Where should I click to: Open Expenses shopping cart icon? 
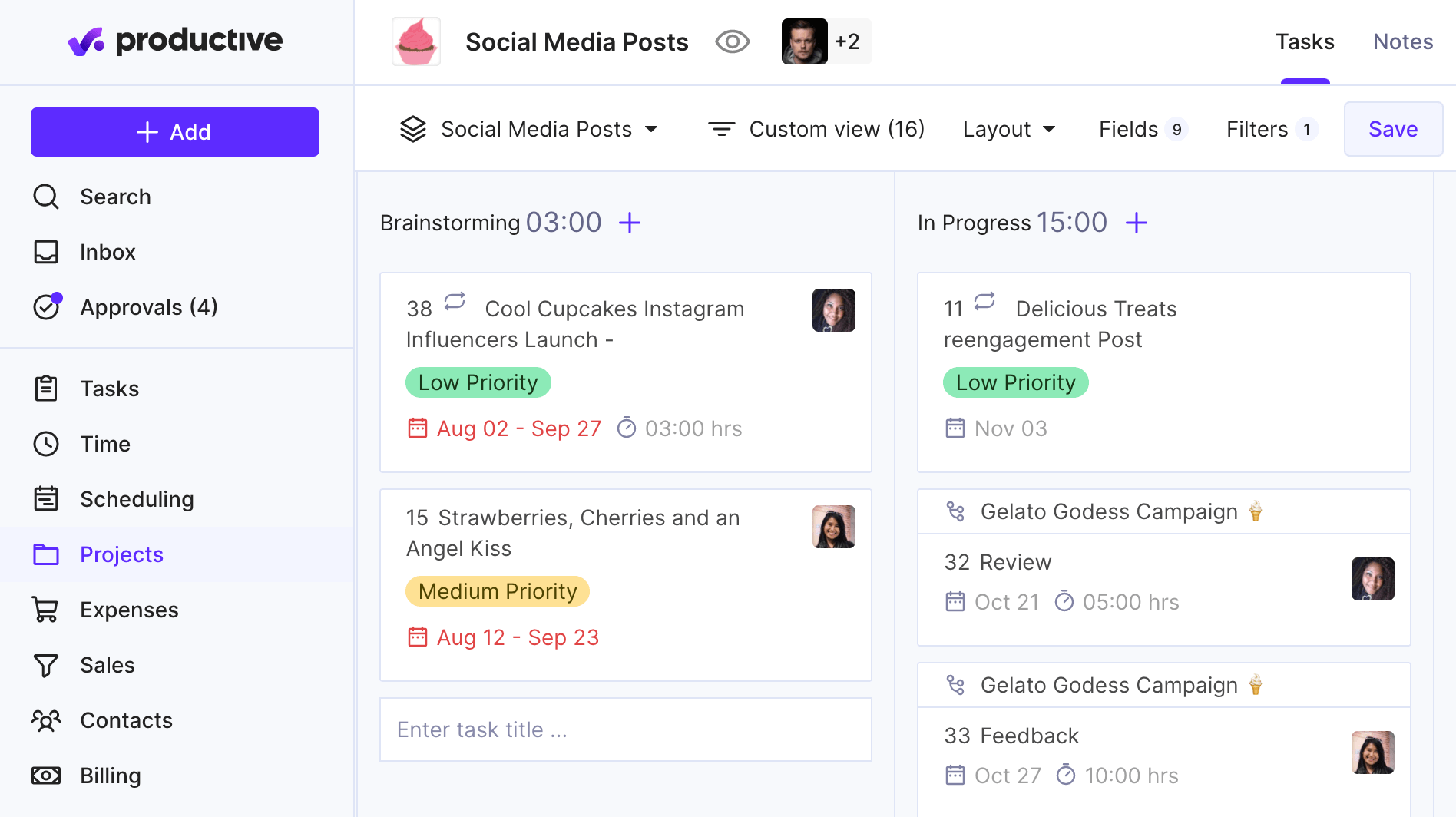(45, 610)
